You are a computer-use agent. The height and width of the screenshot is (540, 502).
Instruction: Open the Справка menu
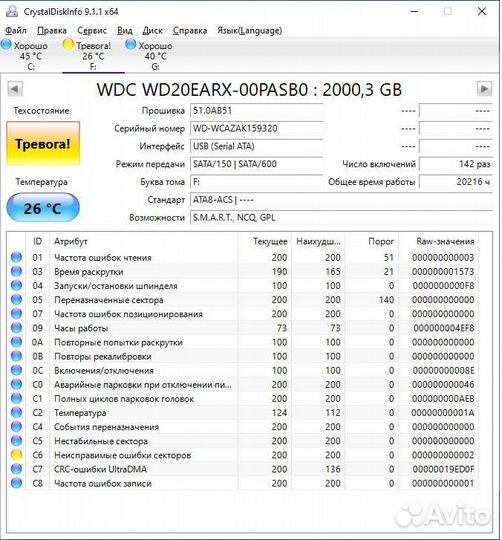pyautogui.click(x=190, y=31)
